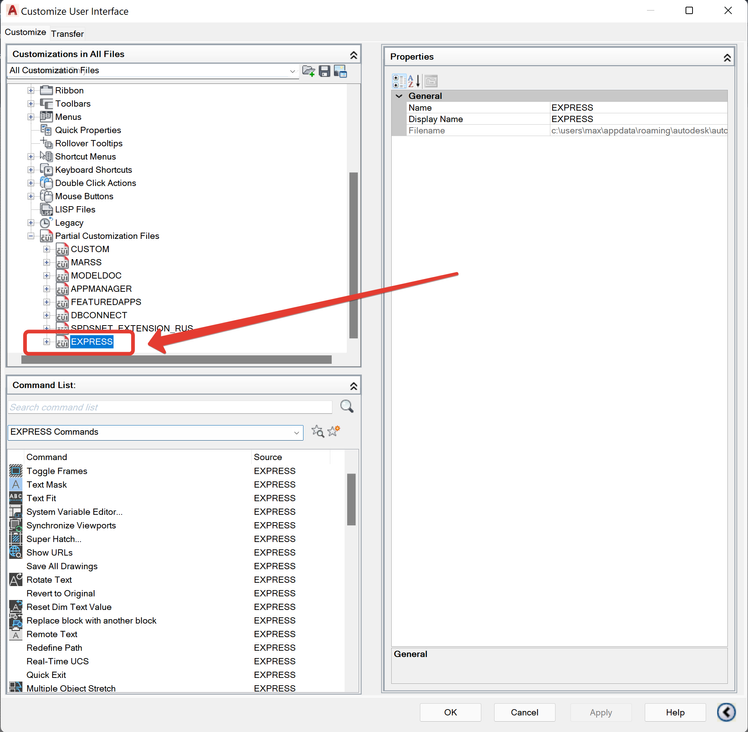Click the Ribbon folder icon
Viewport: 748px width, 732px height.
46,90
